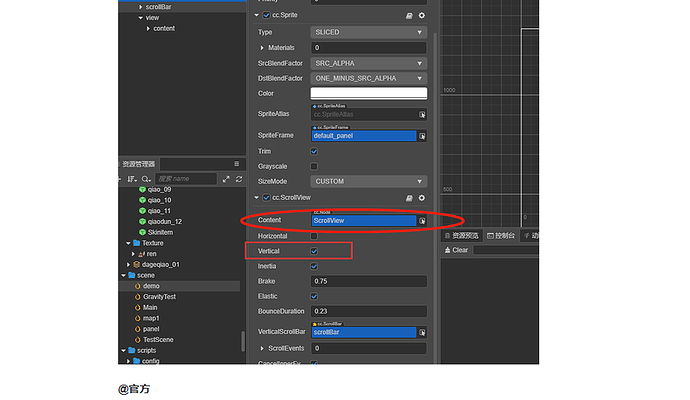Click VerticalScrollBar field picker icon
The image size is (690, 400).
(422, 333)
